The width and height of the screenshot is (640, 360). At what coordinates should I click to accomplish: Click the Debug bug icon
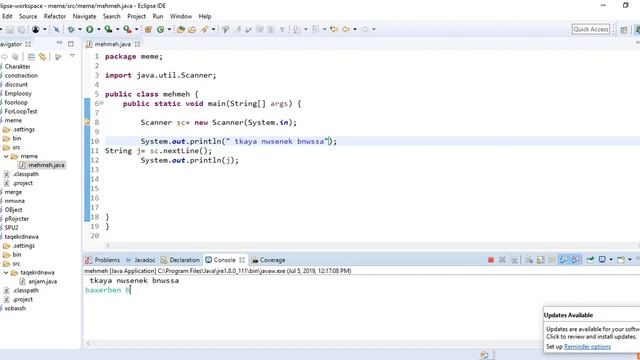coord(71,29)
